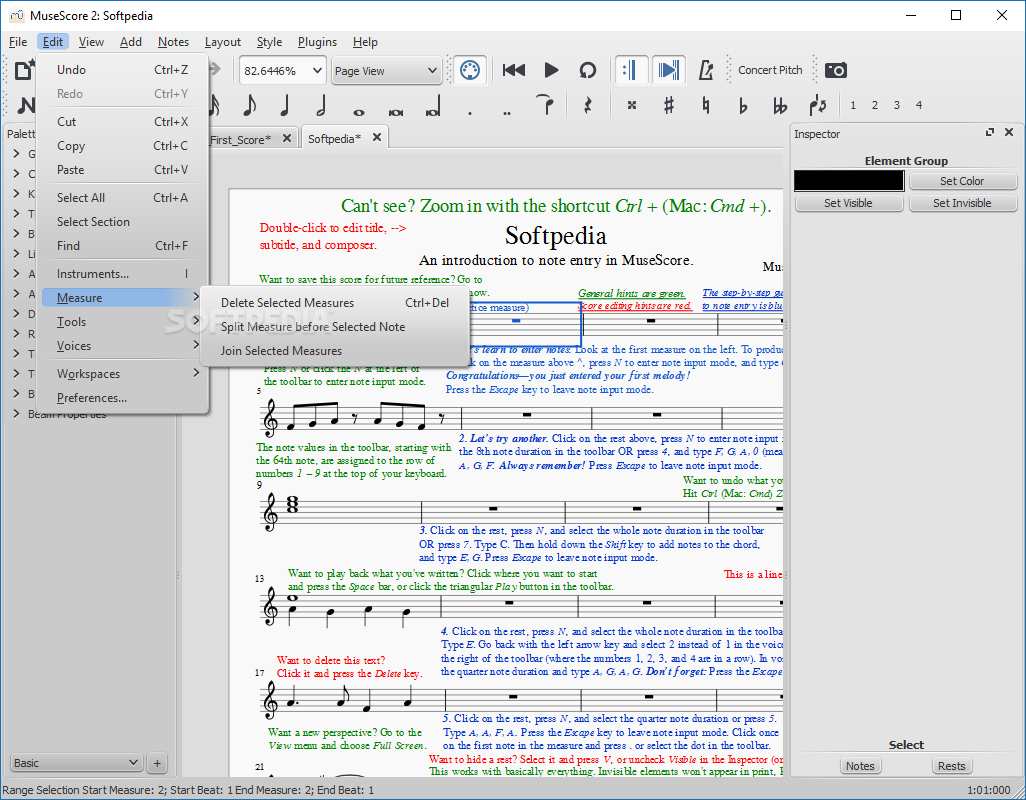
Task: Click the Set Color button
Action: (962, 181)
